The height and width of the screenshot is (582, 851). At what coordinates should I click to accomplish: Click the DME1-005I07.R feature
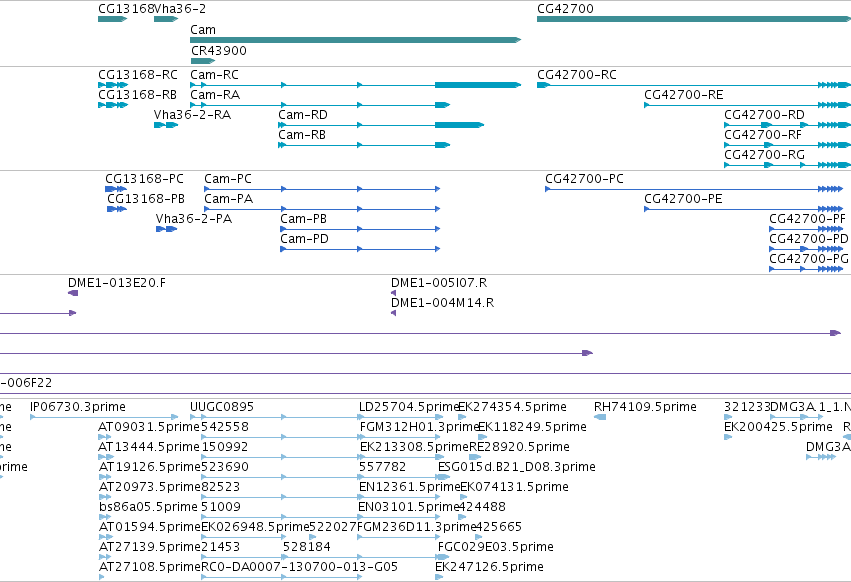point(393,293)
